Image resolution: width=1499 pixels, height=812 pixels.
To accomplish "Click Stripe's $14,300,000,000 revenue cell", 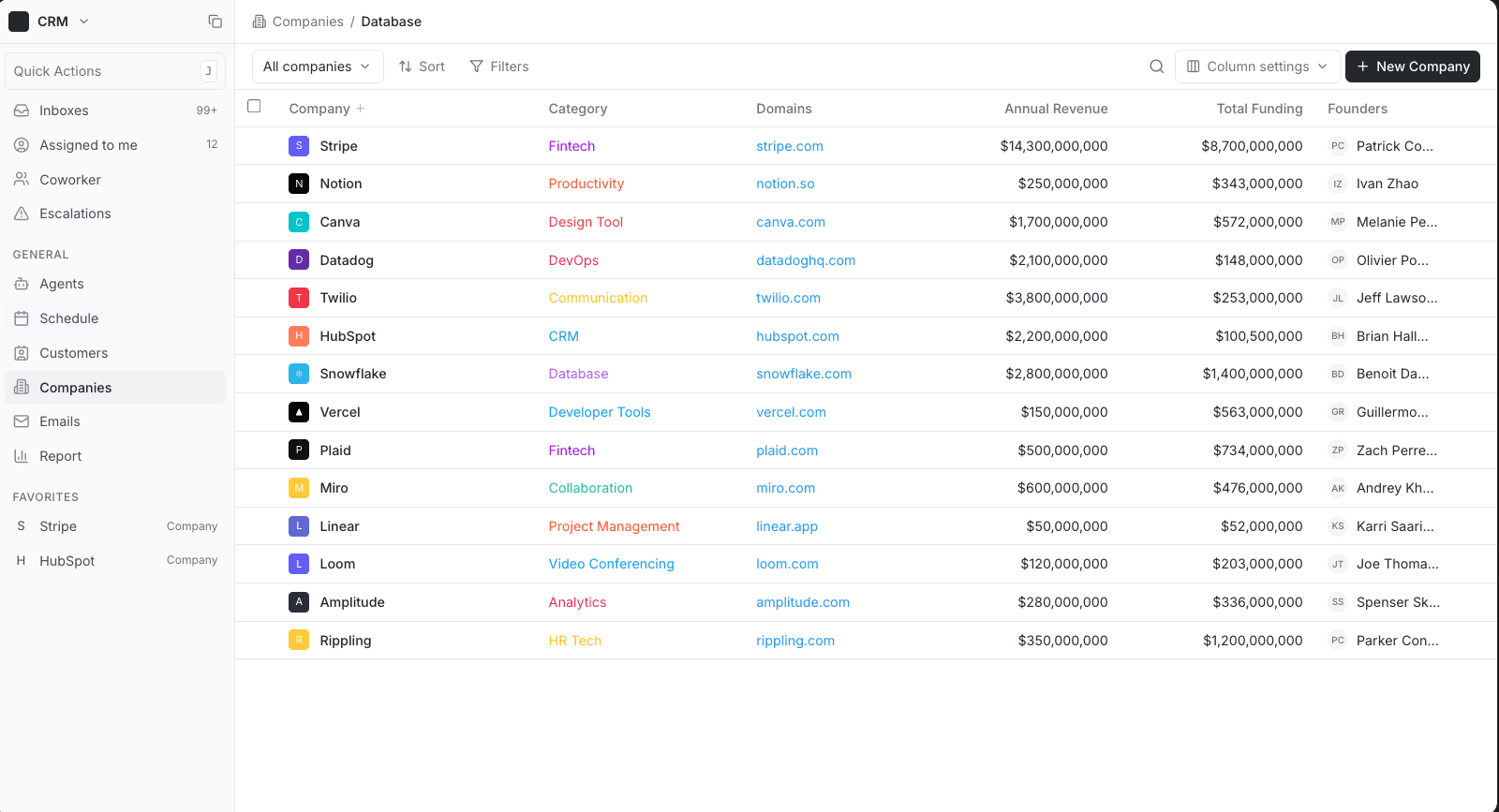I will tap(1054, 146).
